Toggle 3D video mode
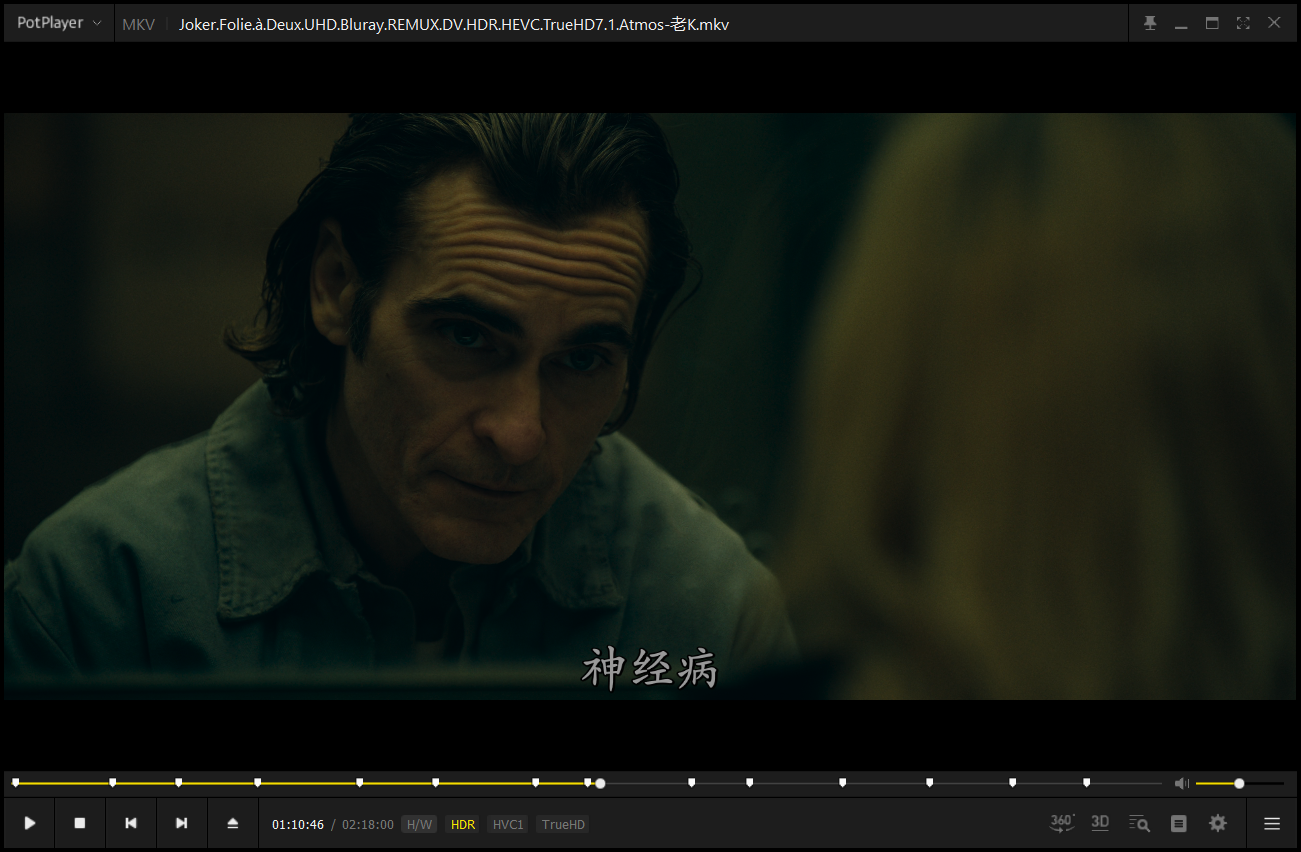The height and width of the screenshot is (852, 1301). (1100, 823)
